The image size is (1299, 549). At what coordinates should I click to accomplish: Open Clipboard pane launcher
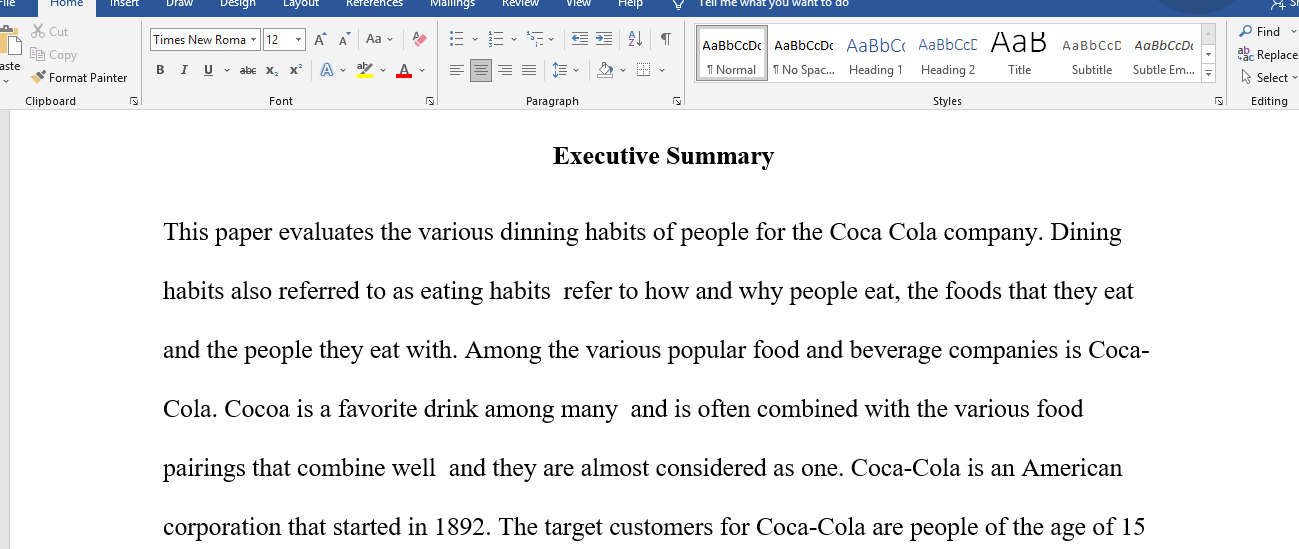point(134,101)
